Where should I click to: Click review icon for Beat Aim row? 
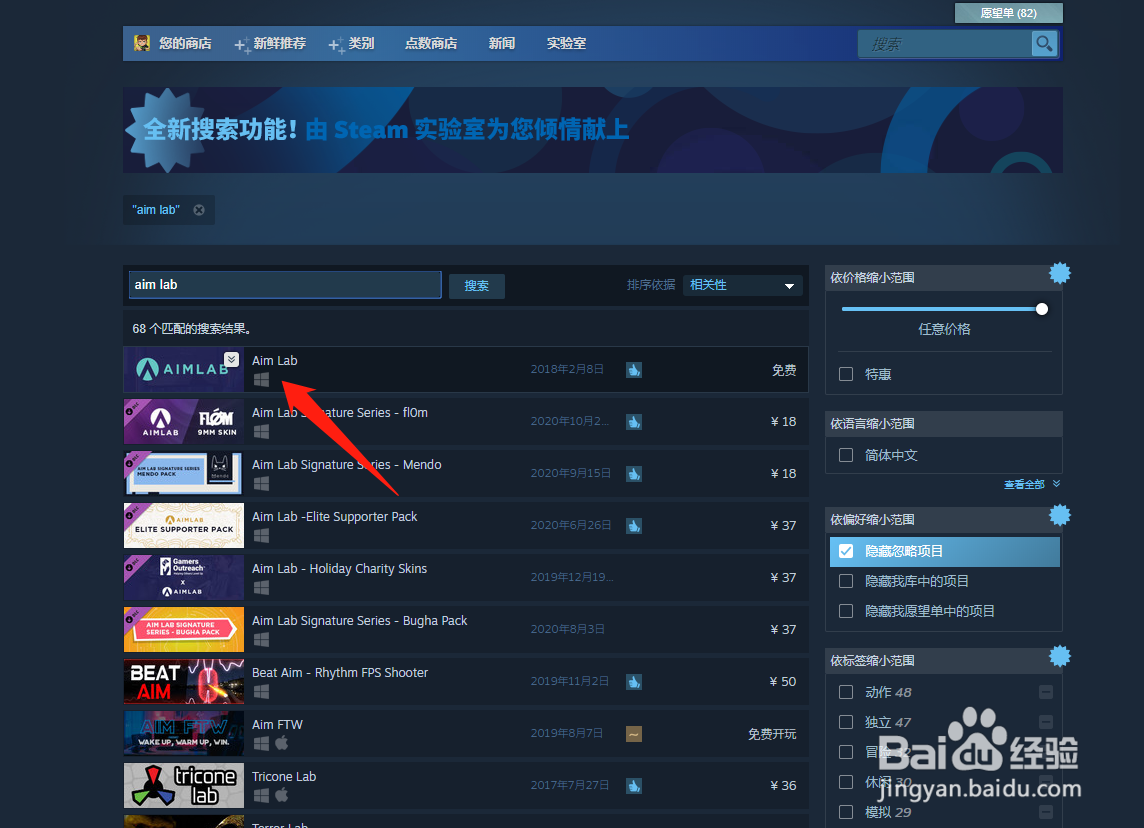[634, 681]
